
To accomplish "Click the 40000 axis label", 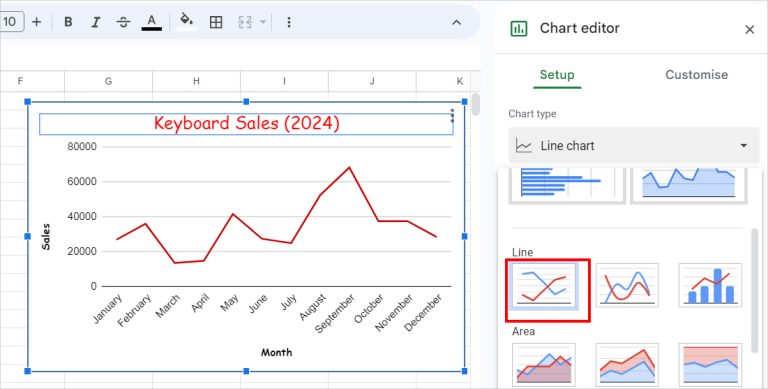I will (82, 217).
